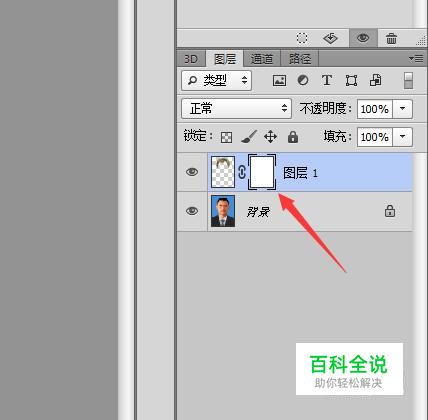Click the 填充 label
Image resolution: width=428 pixels, height=420 pixels.
pos(337,137)
